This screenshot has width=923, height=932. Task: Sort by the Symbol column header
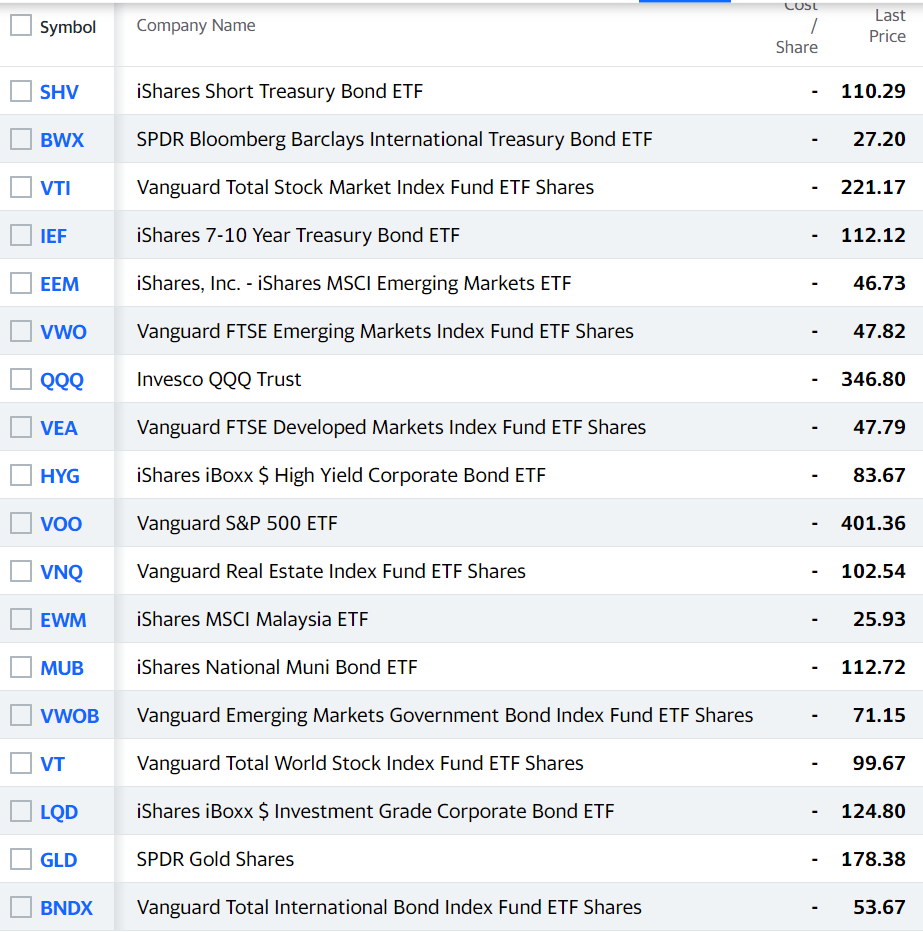point(68,27)
